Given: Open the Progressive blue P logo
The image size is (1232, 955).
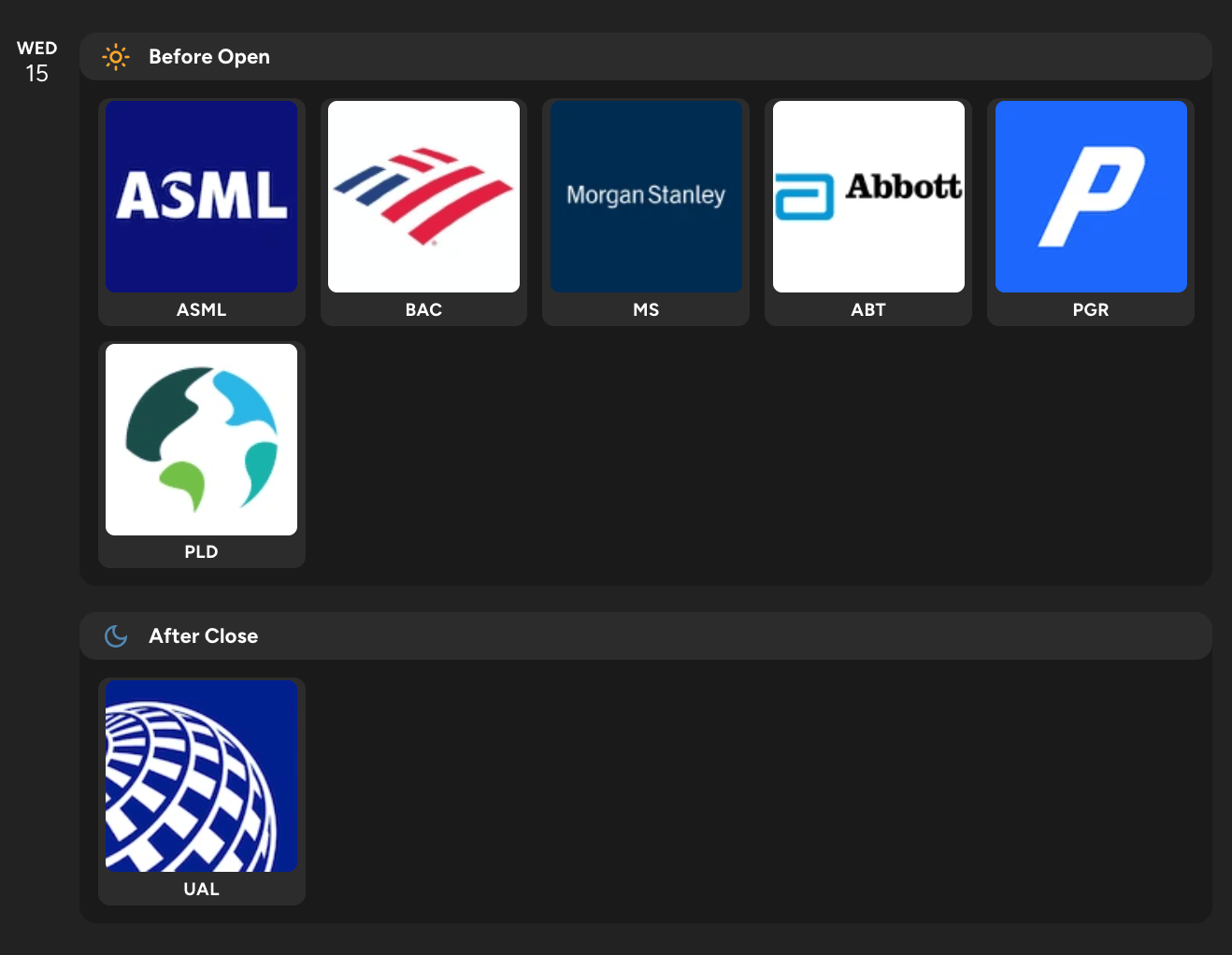Looking at the screenshot, I should [x=1091, y=196].
